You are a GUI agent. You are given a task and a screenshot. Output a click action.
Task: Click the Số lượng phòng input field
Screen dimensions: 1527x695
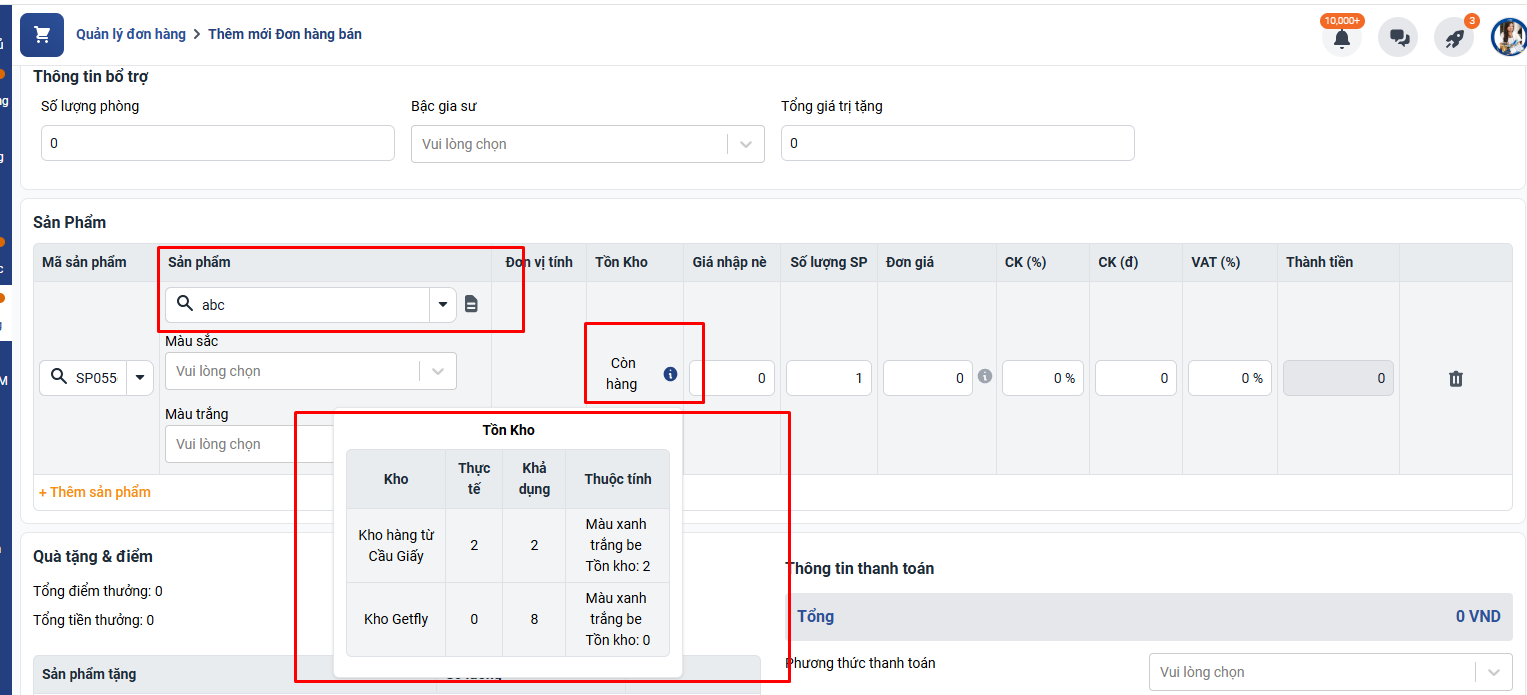(217, 143)
